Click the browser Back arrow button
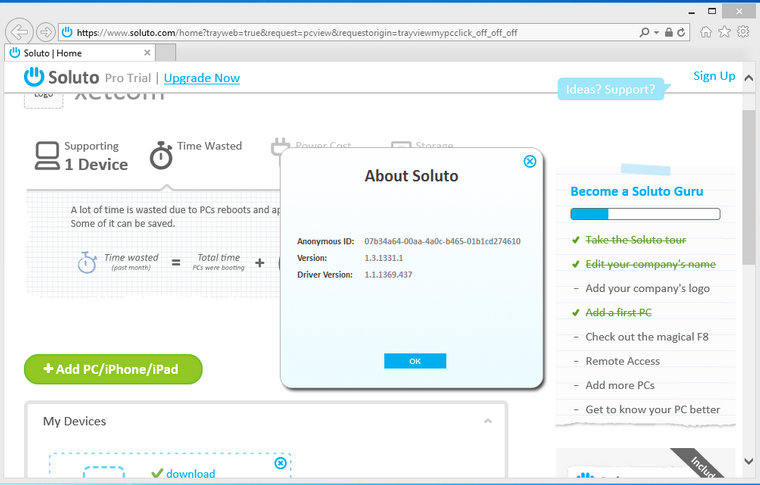Screen dimensions: 760x485 pyautogui.click(x=19, y=32)
